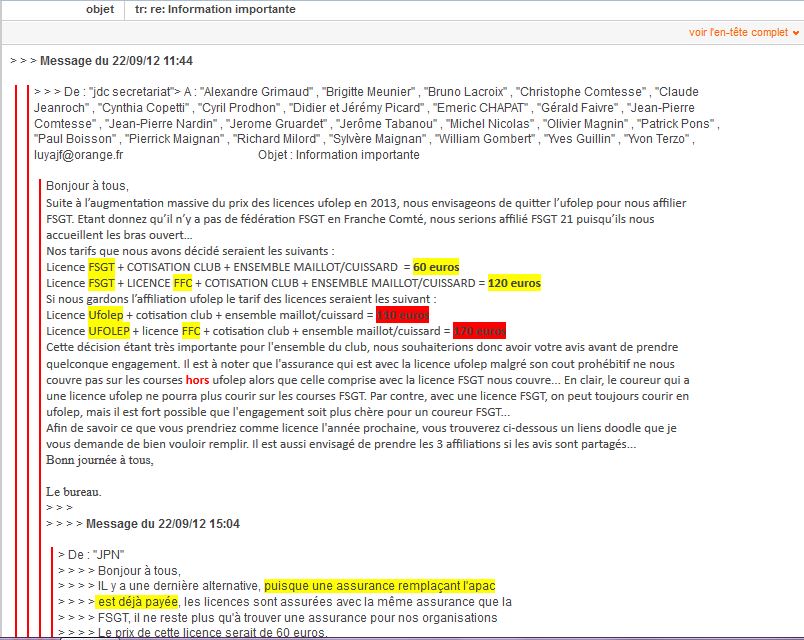
Task: Click the red bold word "hors"
Action: click(197, 380)
